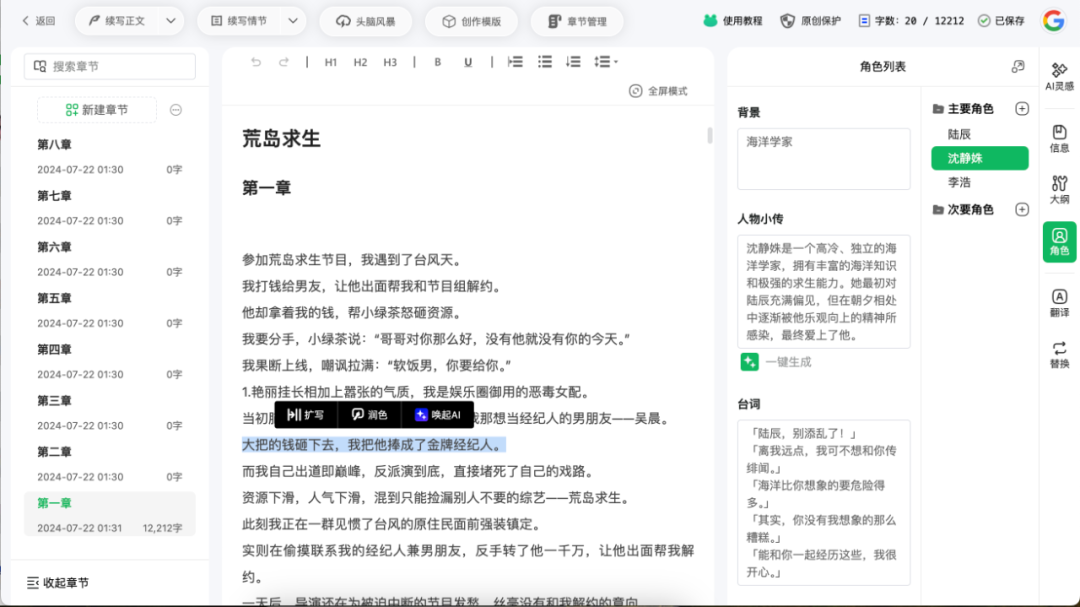Open 章节管理 chapter management
Viewport: 1080px width, 607px height.
[x=577, y=21]
